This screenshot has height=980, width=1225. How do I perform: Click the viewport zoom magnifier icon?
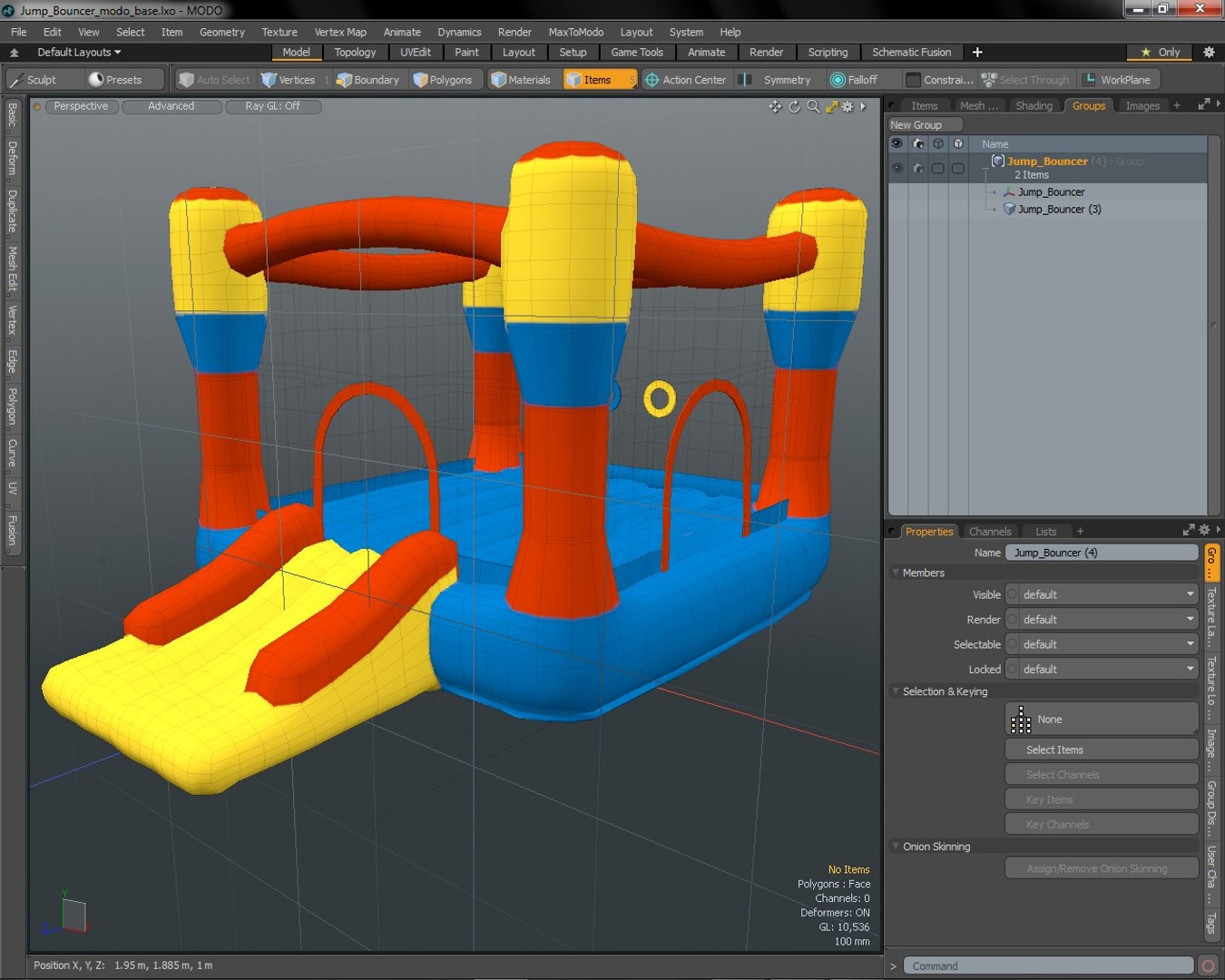813,106
